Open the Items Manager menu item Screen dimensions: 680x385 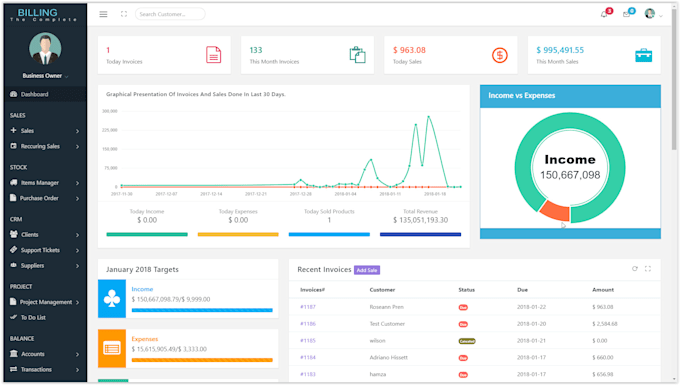click(x=45, y=183)
